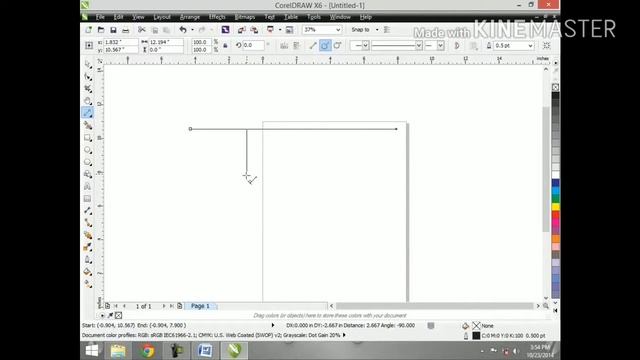Click the Import icon in the toolbar
Image resolution: width=640 pixels, height=360 pixels.
coord(242,30)
